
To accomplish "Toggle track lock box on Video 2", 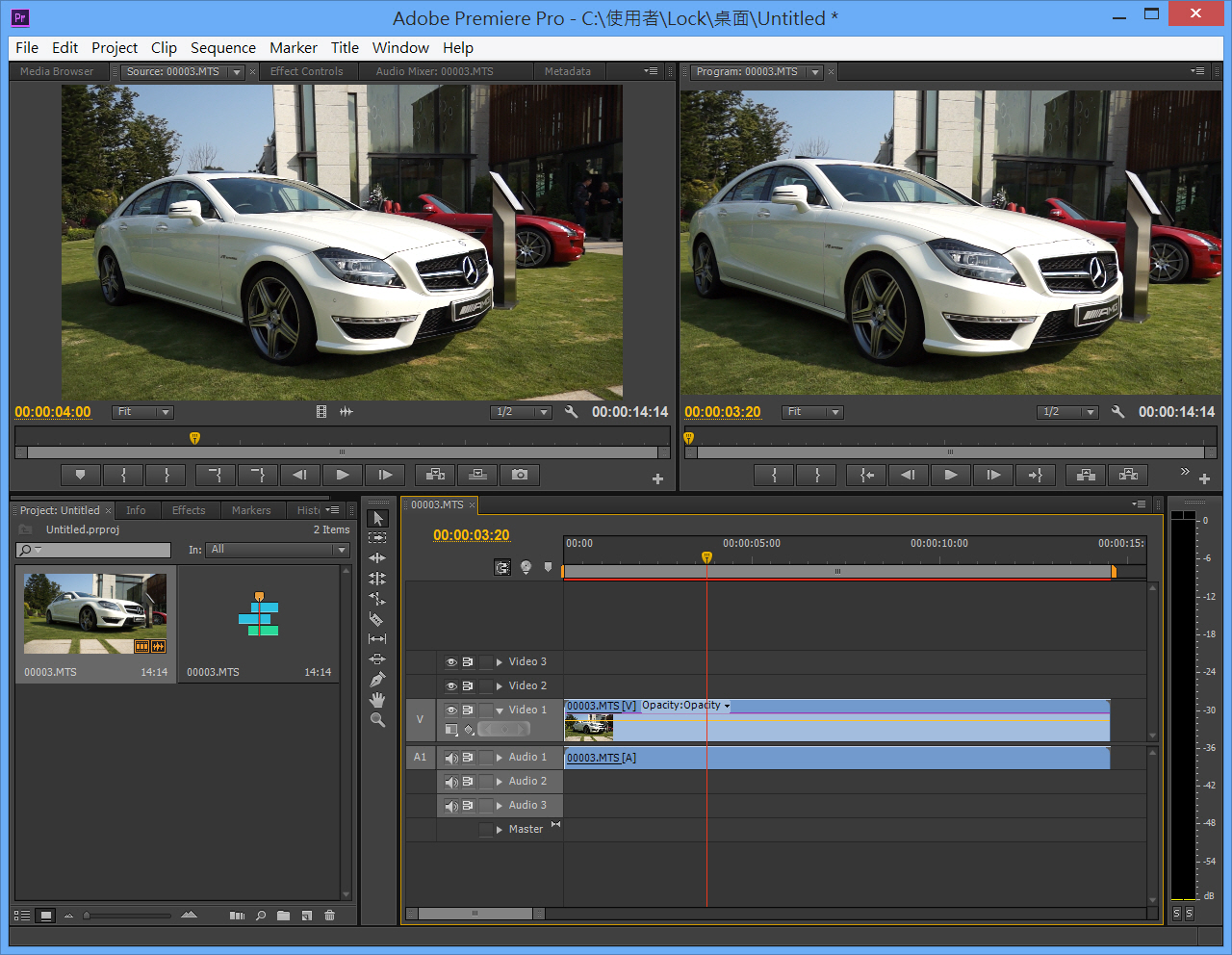I will (486, 686).
